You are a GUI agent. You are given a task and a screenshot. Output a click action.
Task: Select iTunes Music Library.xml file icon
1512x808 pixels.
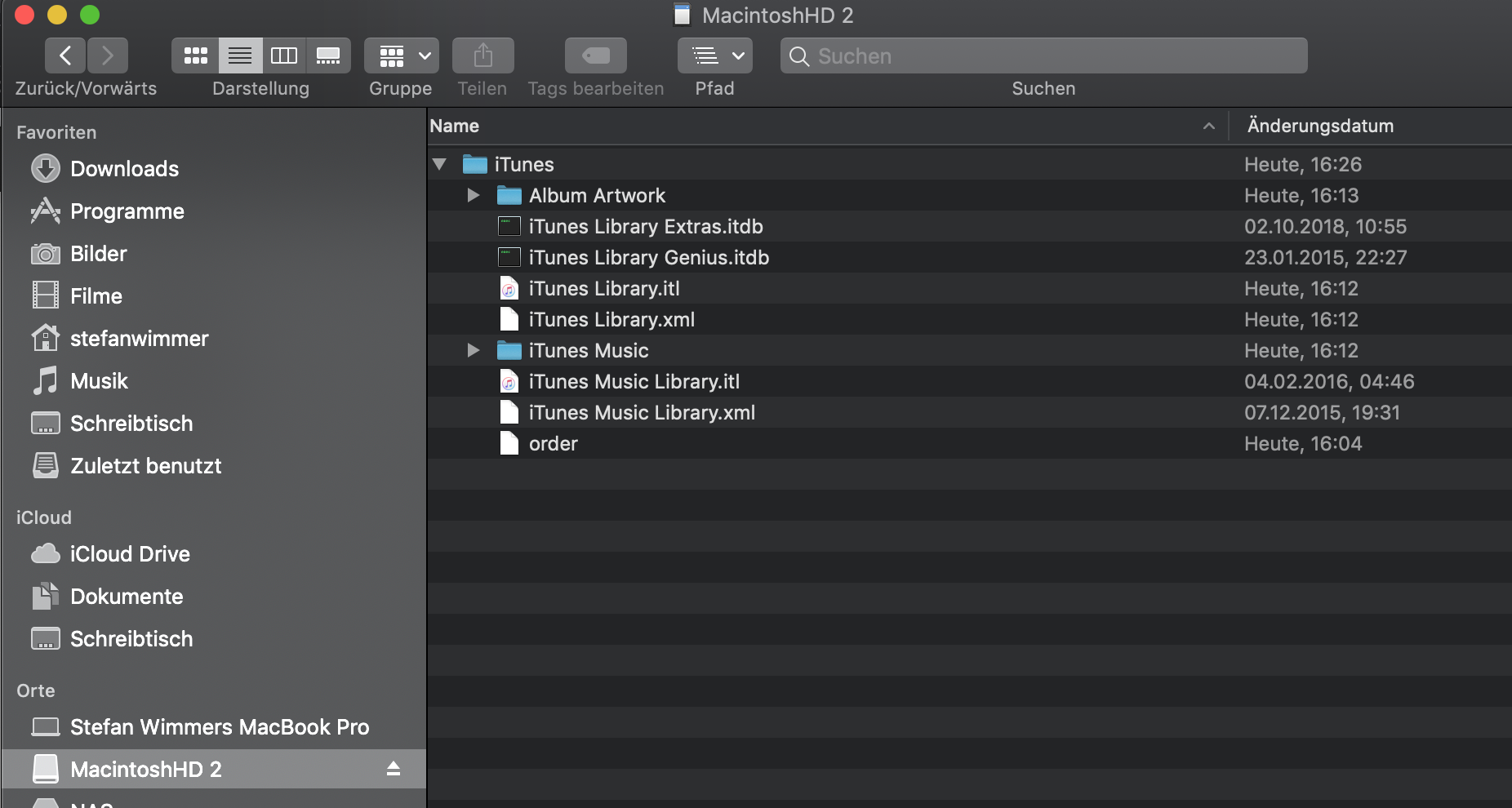(509, 412)
